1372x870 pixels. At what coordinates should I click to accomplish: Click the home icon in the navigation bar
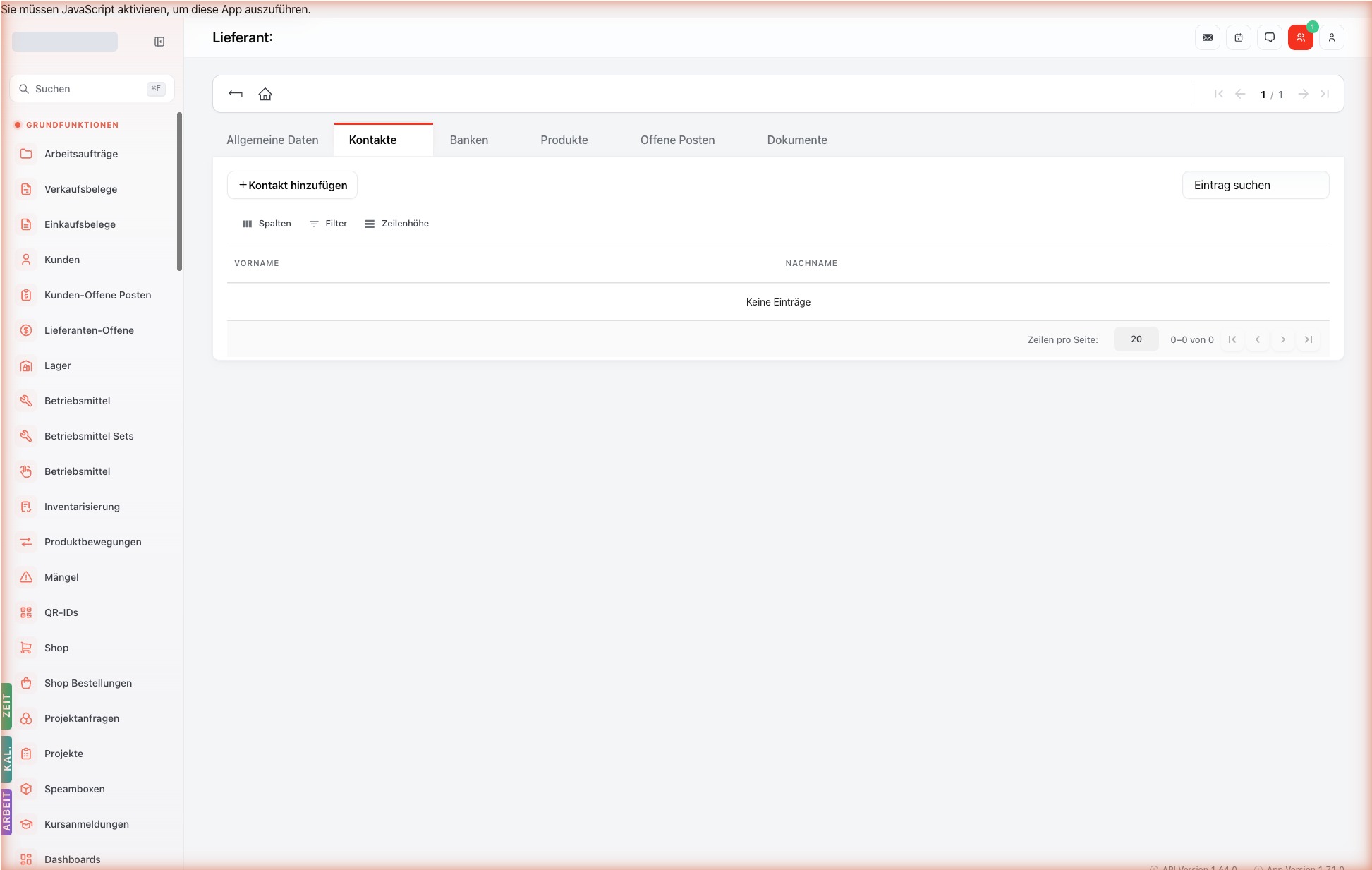(265, 94)
